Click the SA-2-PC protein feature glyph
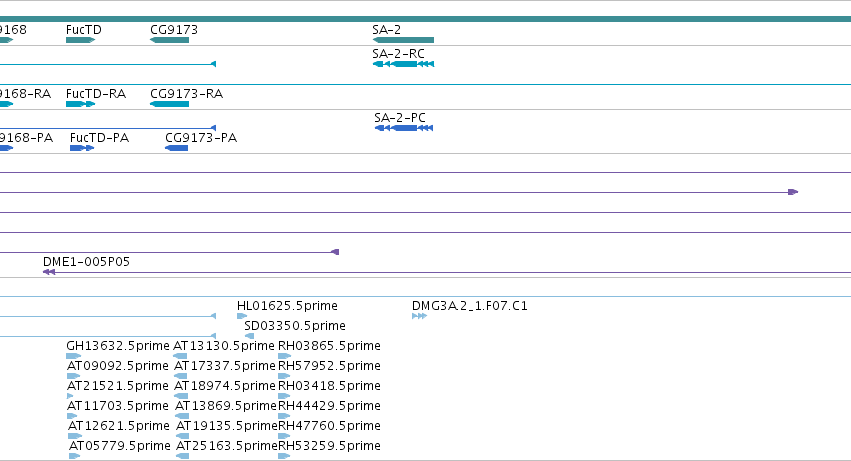Image resolution: width=851 pixels, height=461 pixels. tap(404, 128)
